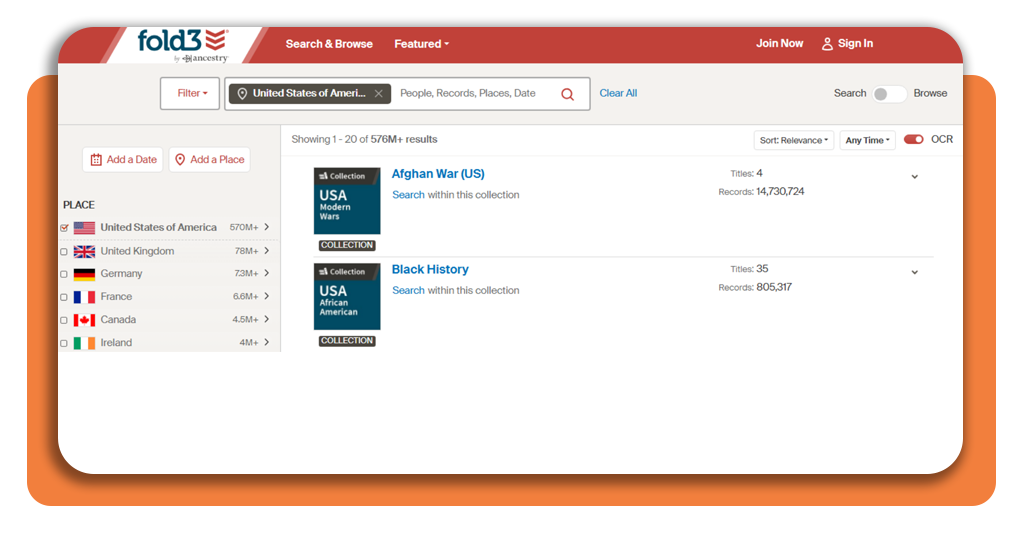Viewport: 1024px width, 536px height.
Task: Click the Canada flag icon
Action: coord(84,320)
